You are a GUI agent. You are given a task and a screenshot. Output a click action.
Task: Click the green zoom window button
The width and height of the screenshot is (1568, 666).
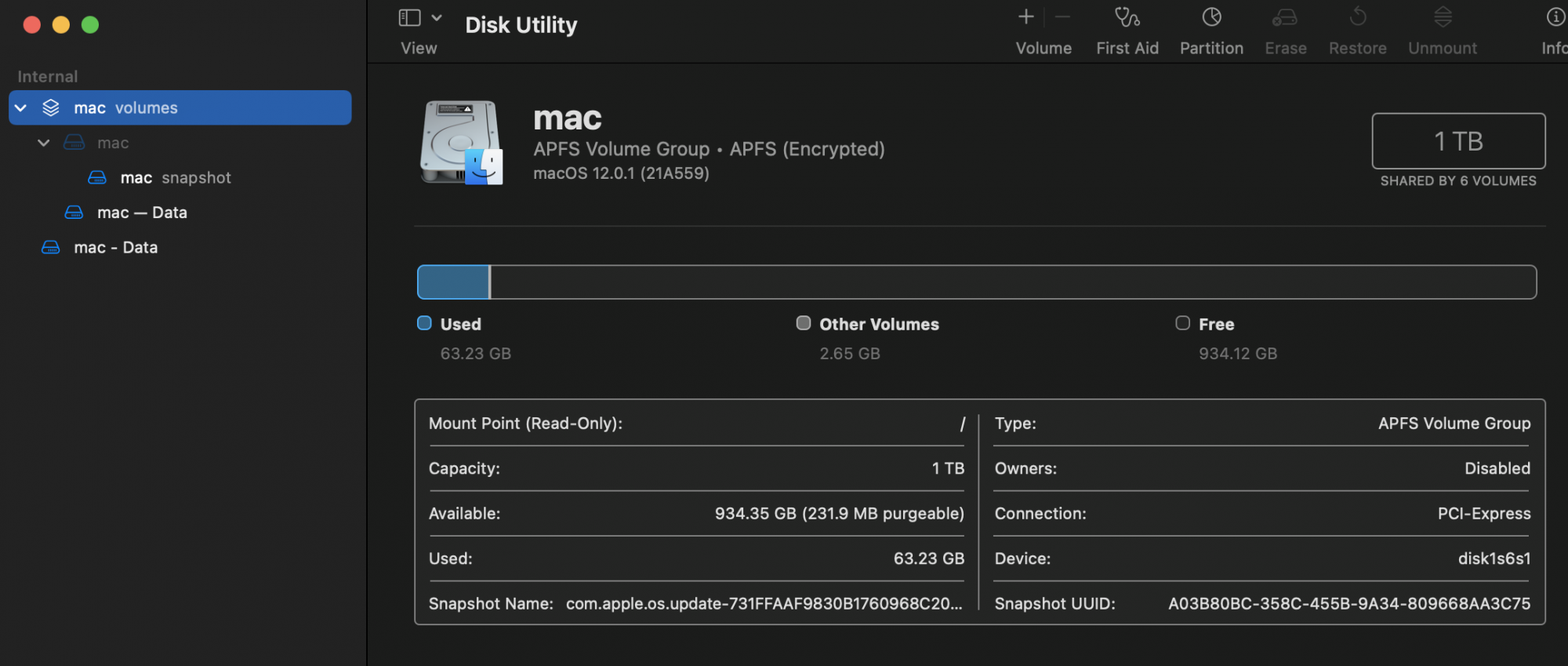click(x=90, y=25)
